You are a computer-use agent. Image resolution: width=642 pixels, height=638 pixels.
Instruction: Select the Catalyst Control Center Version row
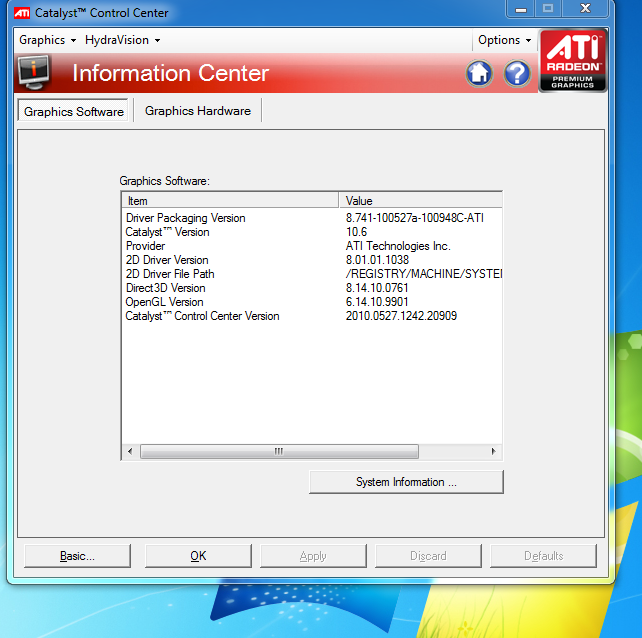pos(312,316)
